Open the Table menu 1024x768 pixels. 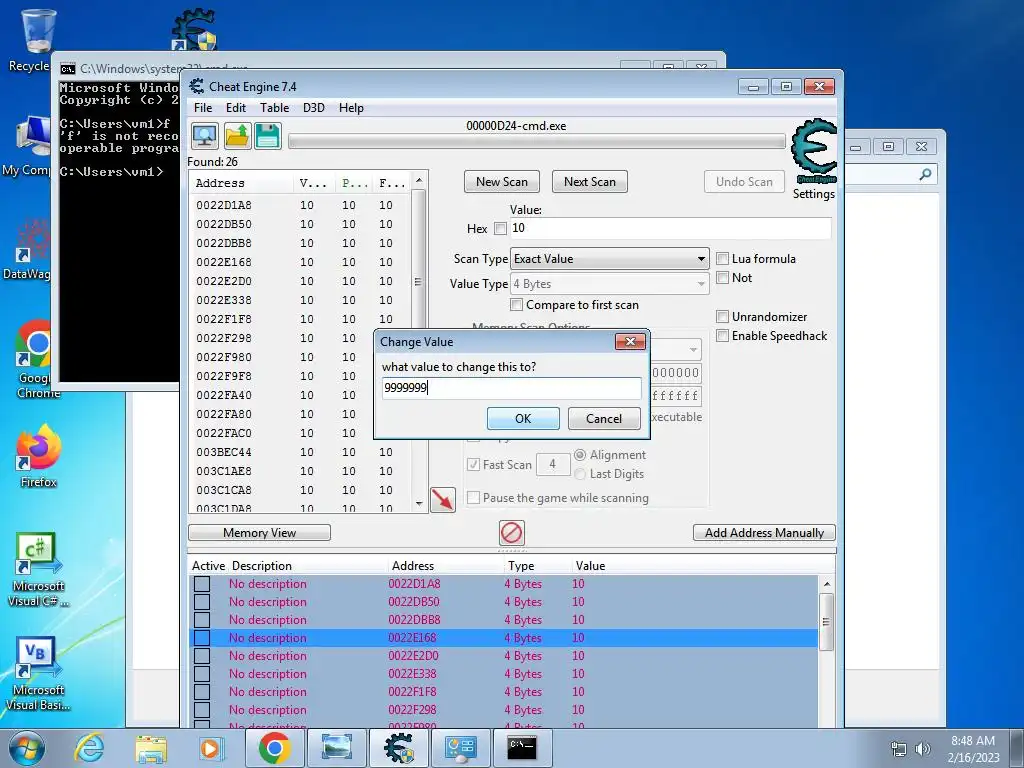[274, 108]
